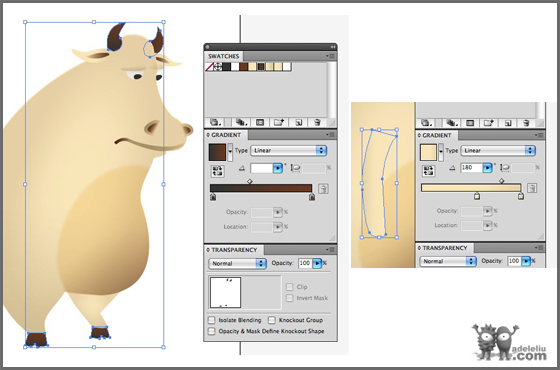Screen dimensions: 560x370
Task: Open Opacity 100 arrow in the cropped Transparency panel
Action: 526,261
